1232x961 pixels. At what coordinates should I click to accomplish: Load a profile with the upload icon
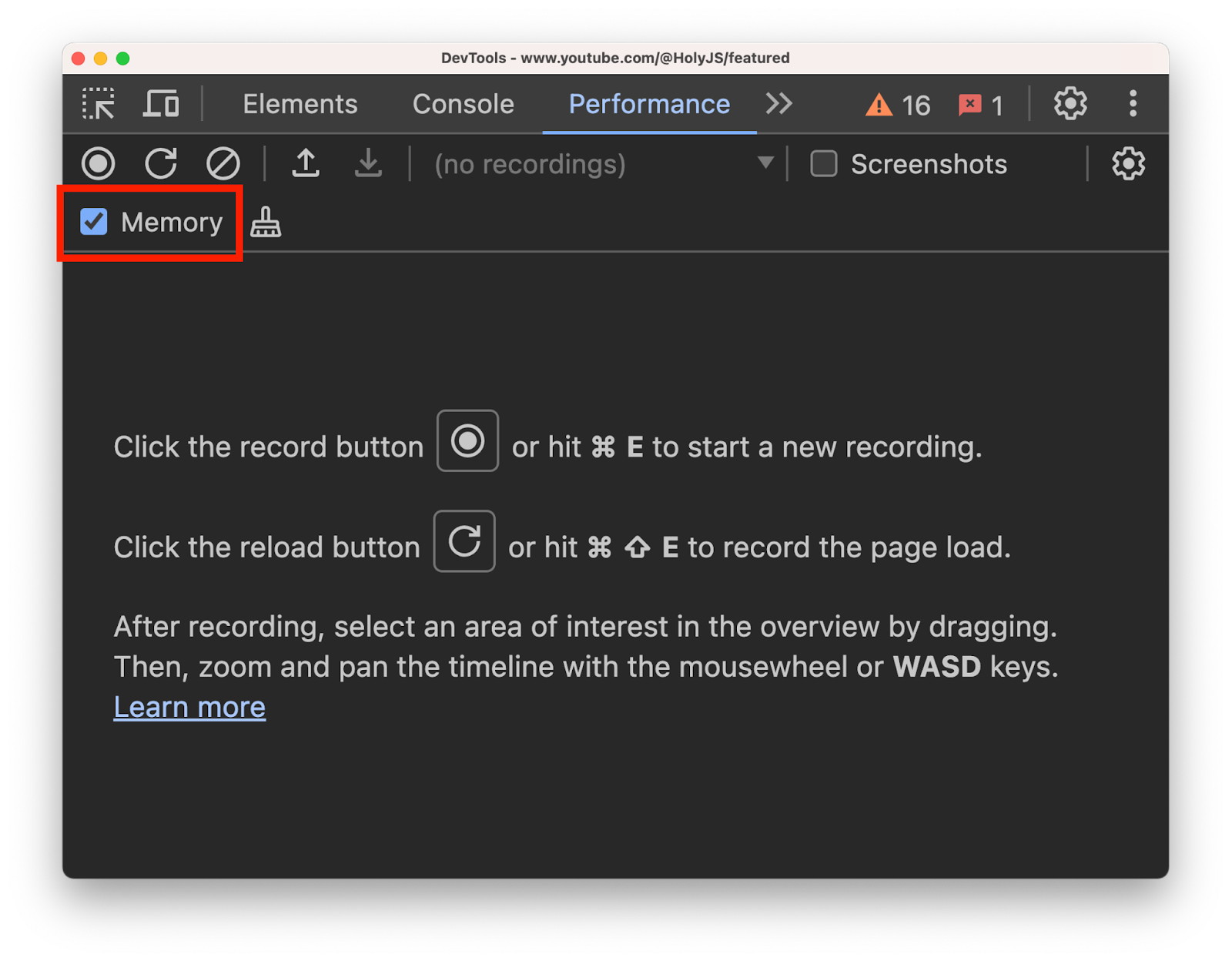(306, 164)
